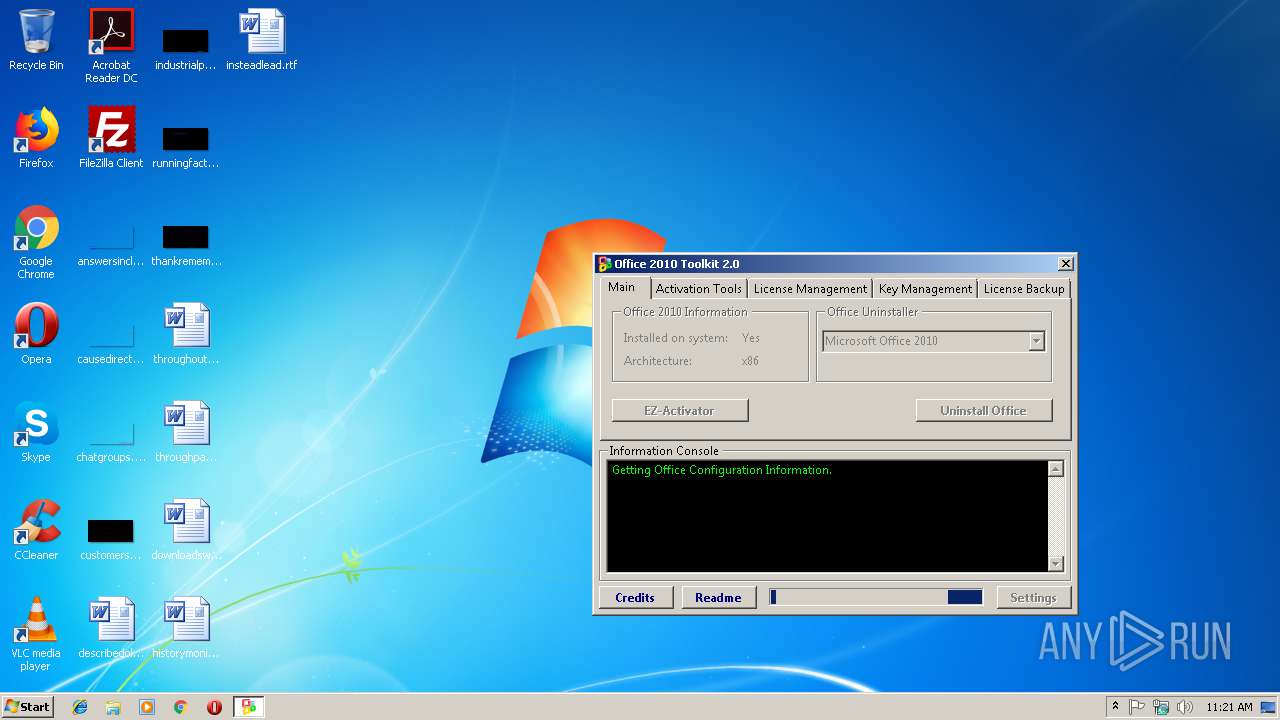Screen dimensions: 1280x720
Task: Switch to the Key Management tab
Action: coord(925,289)
